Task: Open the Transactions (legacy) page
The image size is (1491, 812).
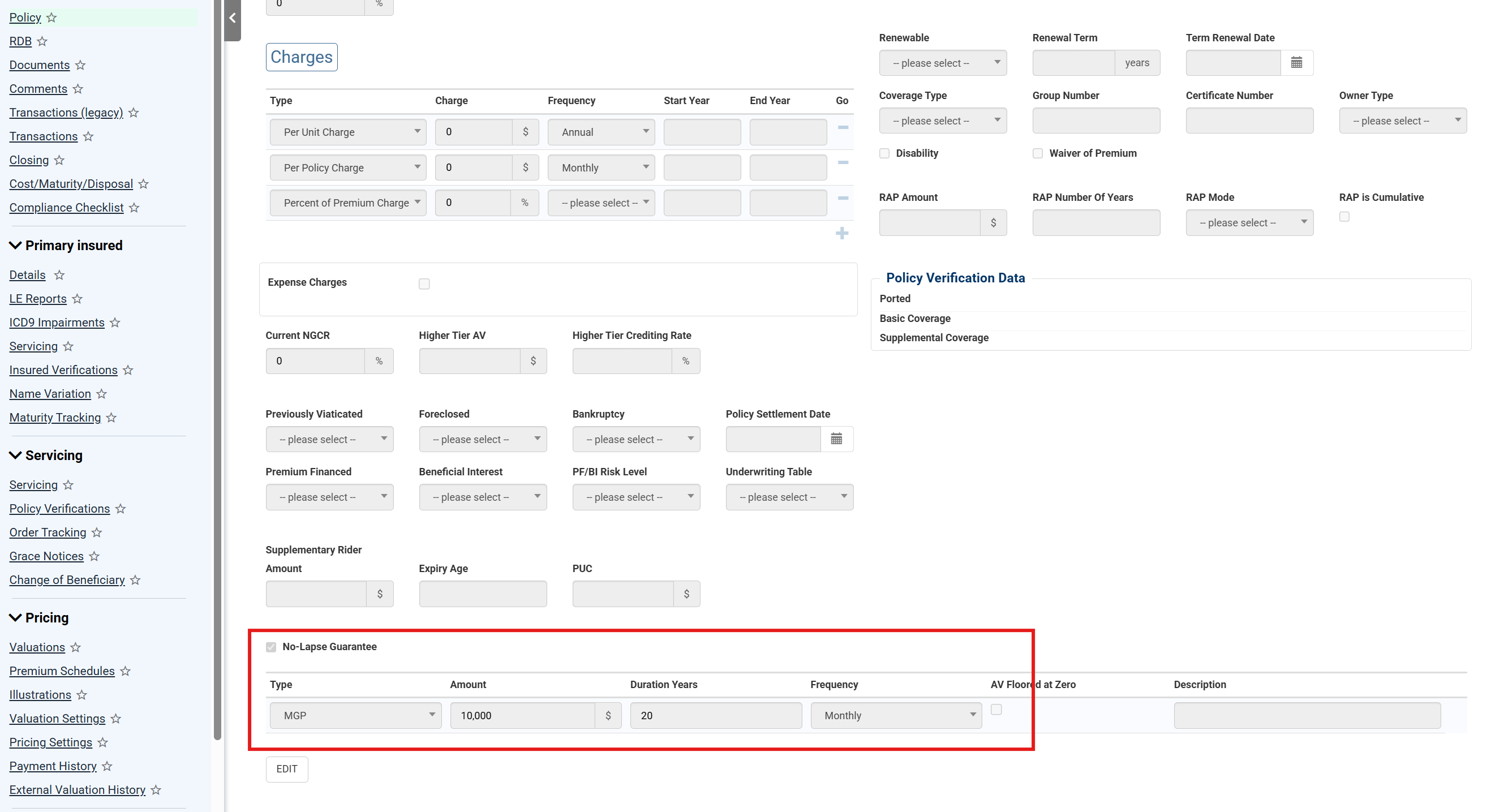Action: coord(66,112)
